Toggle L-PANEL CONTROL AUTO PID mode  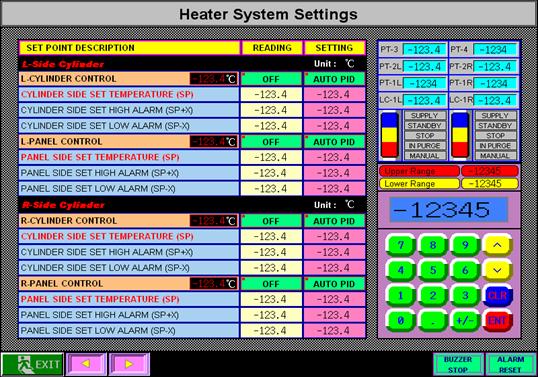click(334, 142)
